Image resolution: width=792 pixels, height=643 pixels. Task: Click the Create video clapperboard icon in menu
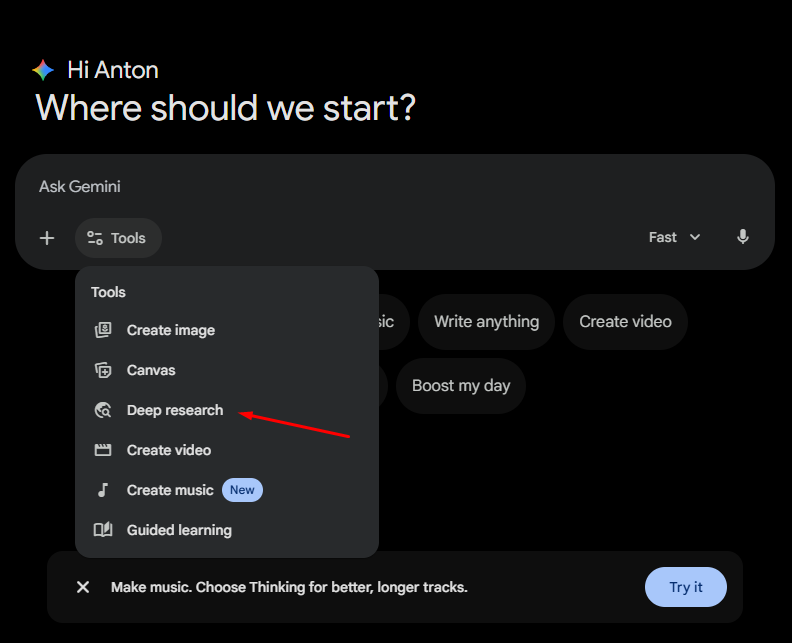coord(103,450)
